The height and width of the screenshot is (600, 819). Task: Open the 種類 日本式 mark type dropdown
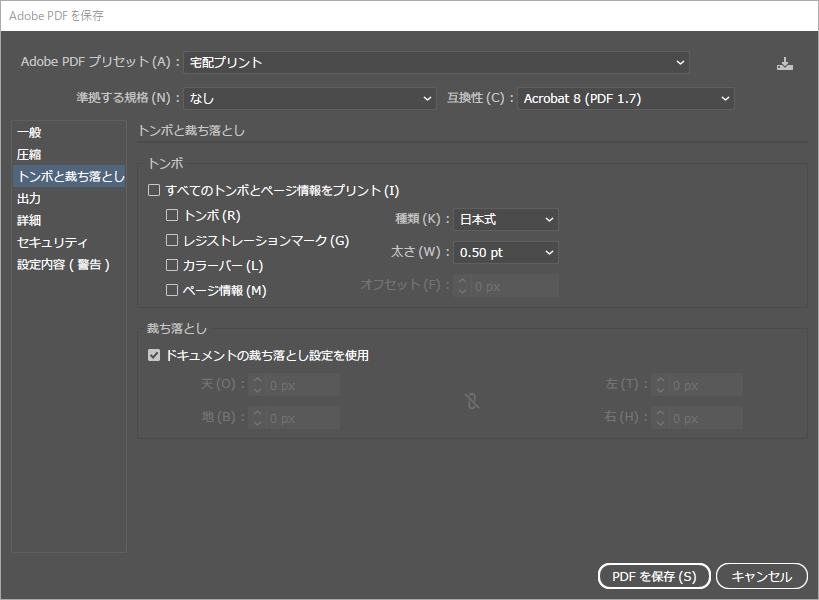pyautogui.click(x=506, y=219)
